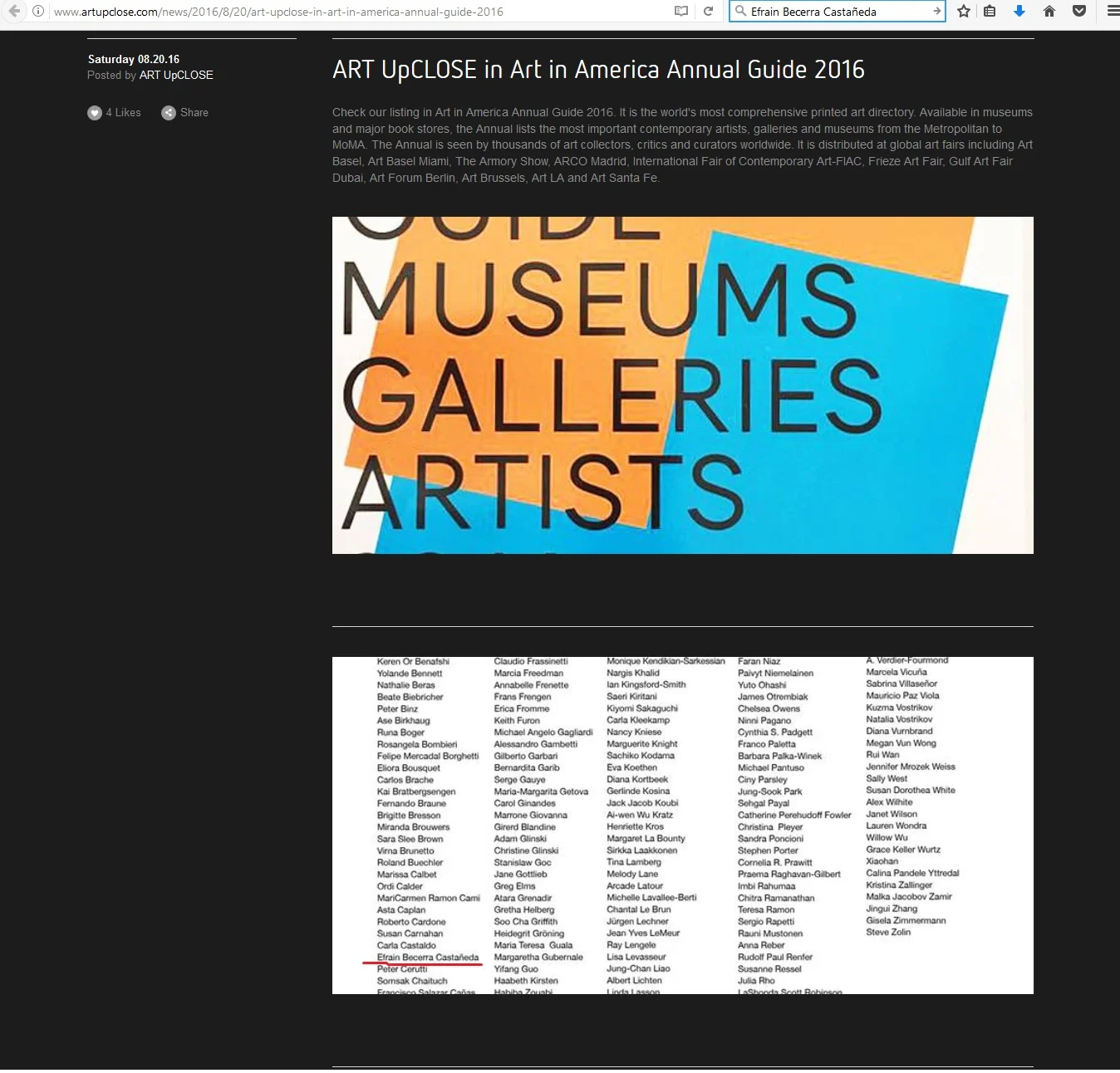
Task: Click the name Keren Or Benafshi
Action: tap(413, 662)
